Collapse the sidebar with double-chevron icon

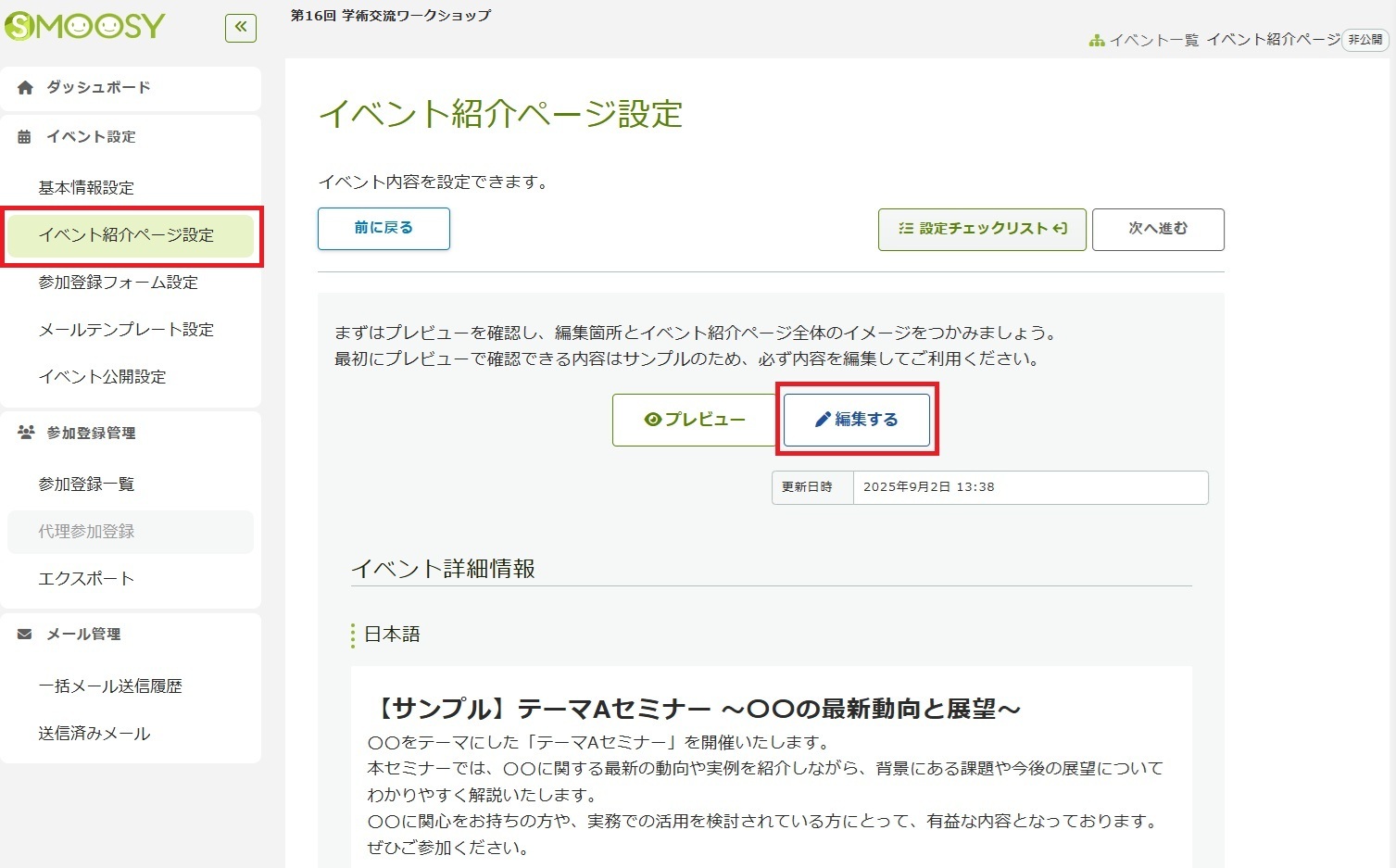pos(241,28)
